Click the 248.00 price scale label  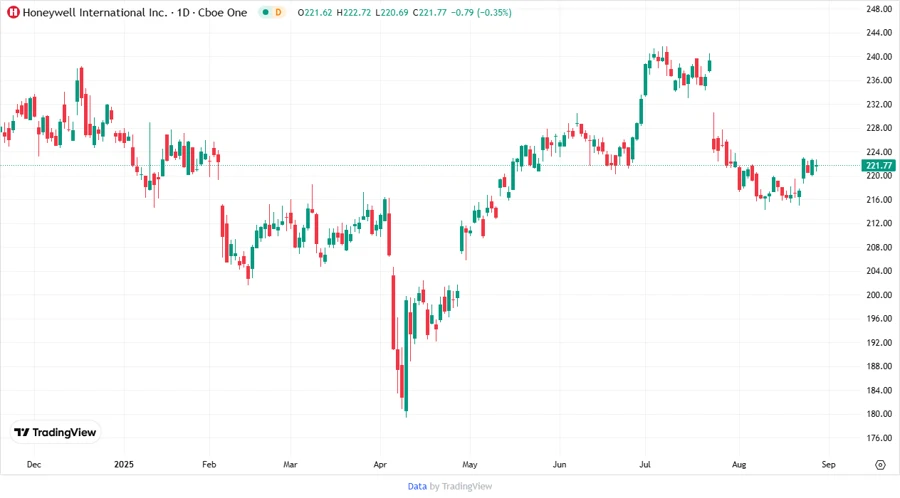click(879, 9)
